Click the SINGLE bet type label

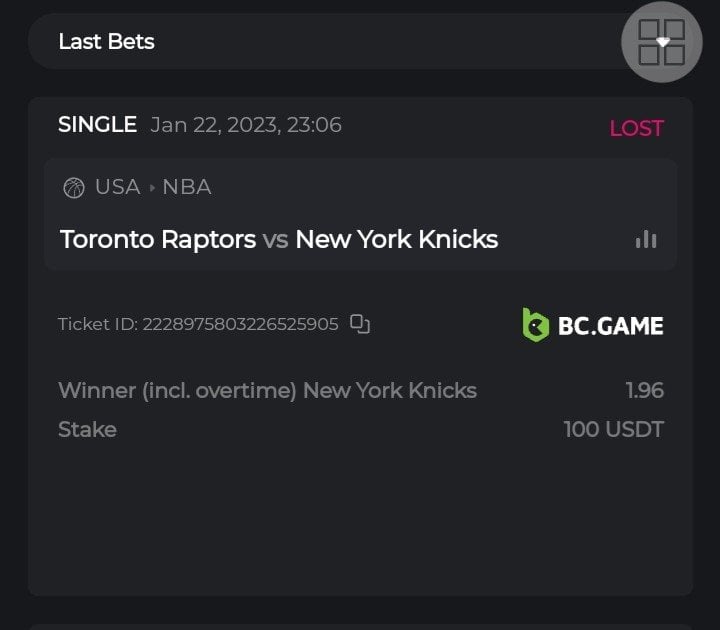97,125
